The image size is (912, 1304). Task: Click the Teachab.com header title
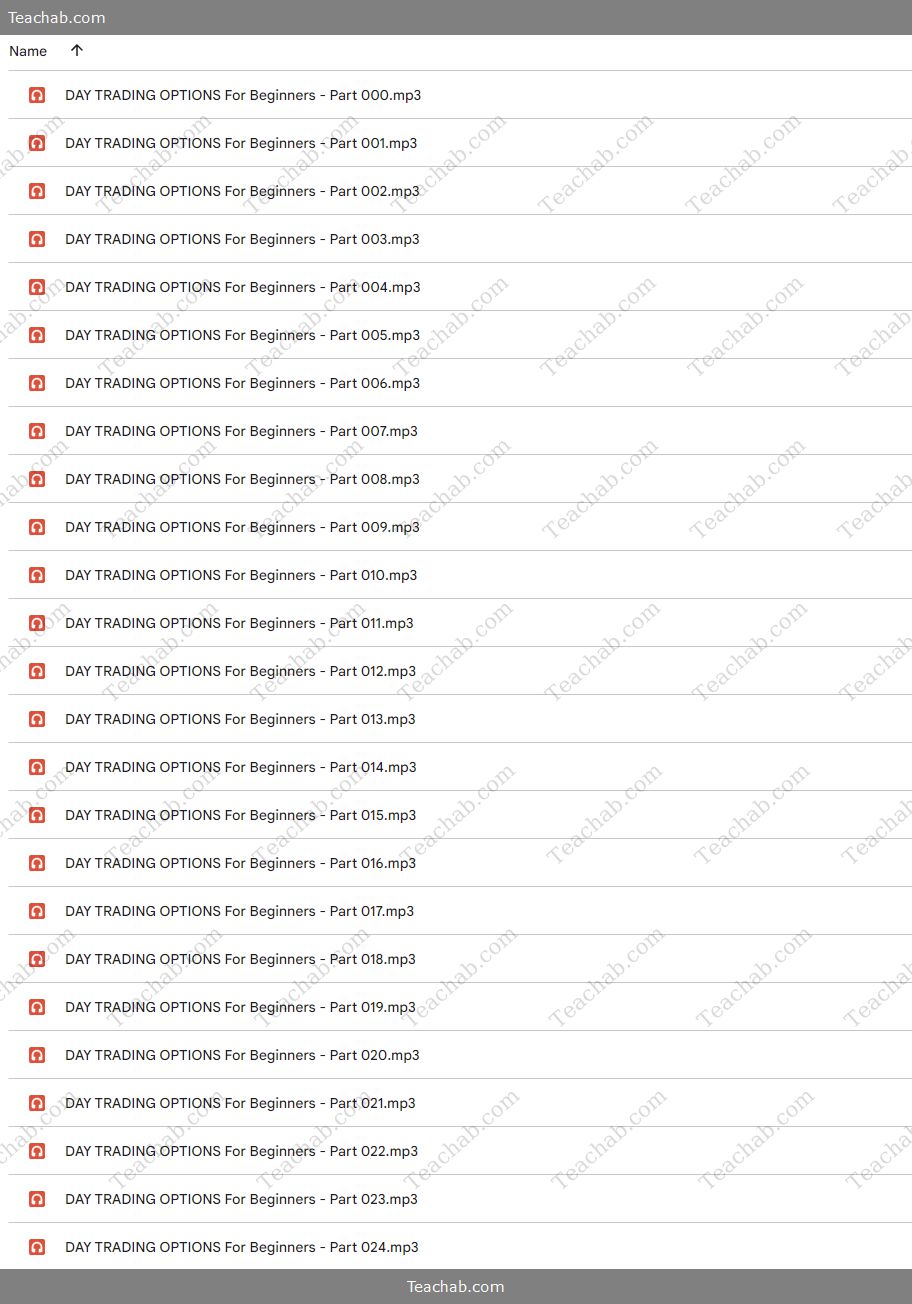coord(56,18)
